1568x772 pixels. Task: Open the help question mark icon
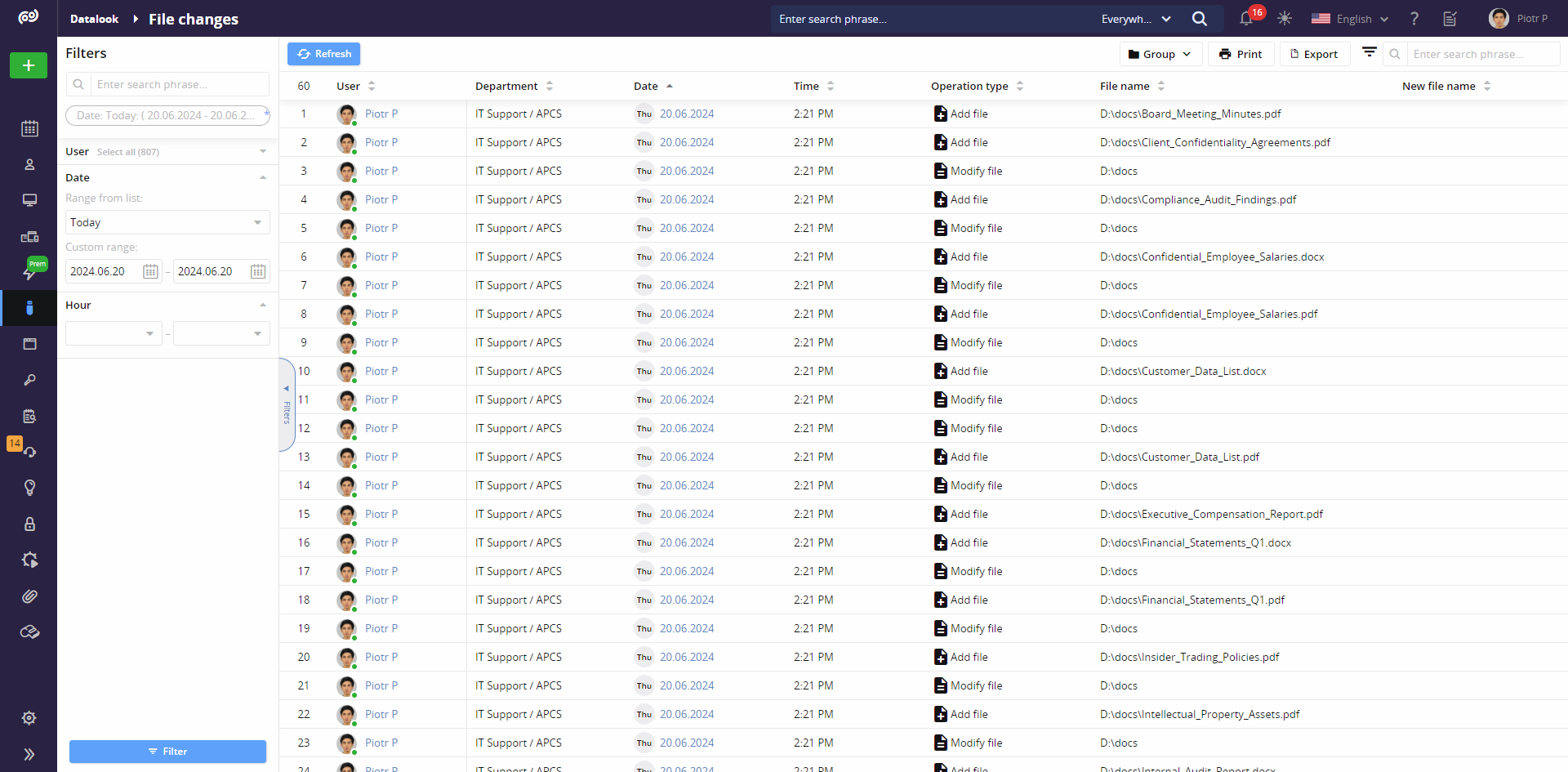1414,19
